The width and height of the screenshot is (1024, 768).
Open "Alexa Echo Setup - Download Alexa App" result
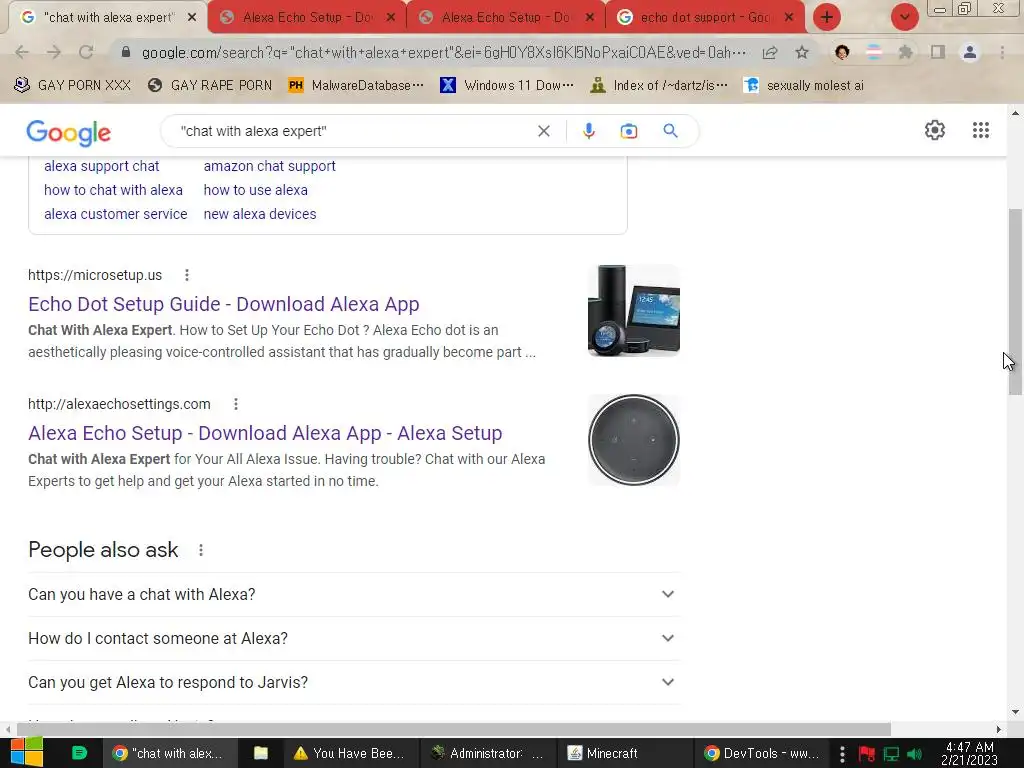[x=265, y=434]
